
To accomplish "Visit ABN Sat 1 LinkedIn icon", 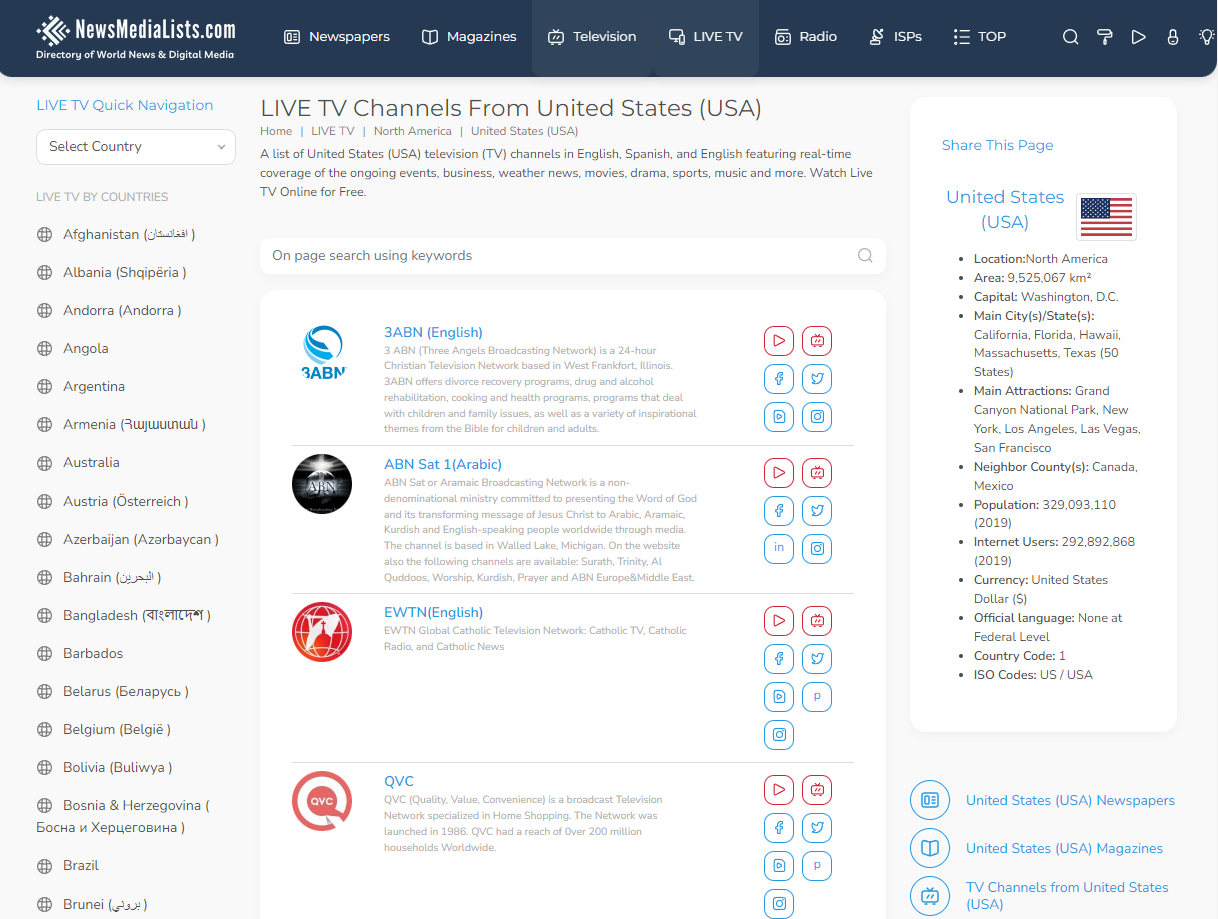I will click(779, 549).
